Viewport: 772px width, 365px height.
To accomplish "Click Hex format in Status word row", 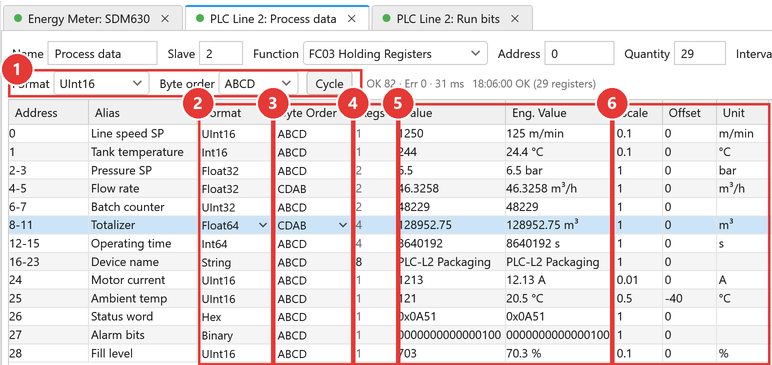I will pos(236,317).
